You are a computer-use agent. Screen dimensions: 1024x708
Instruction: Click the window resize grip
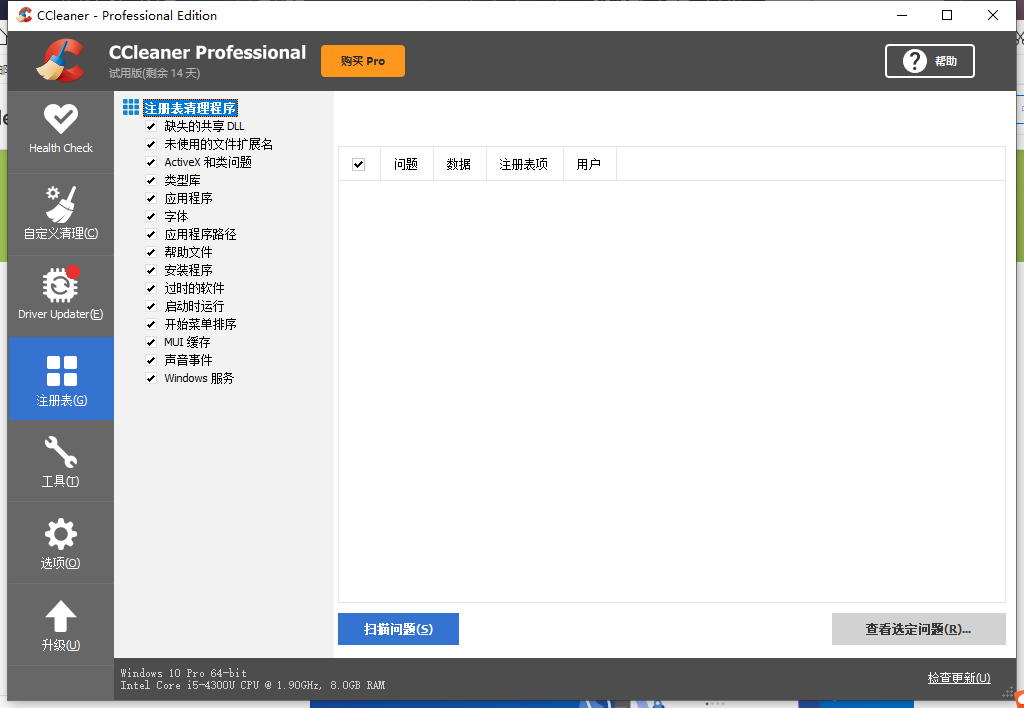click(x=1008, y=693)
